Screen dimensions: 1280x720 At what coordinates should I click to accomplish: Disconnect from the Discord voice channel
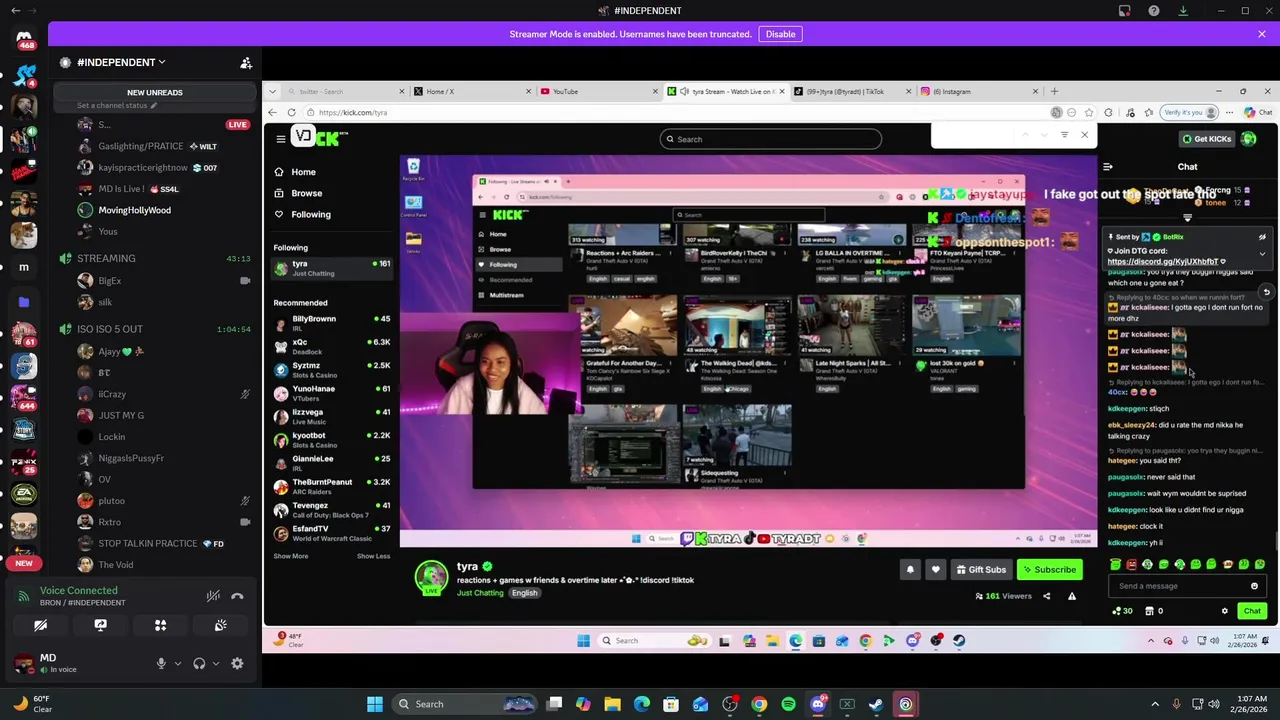click(237, 596)
